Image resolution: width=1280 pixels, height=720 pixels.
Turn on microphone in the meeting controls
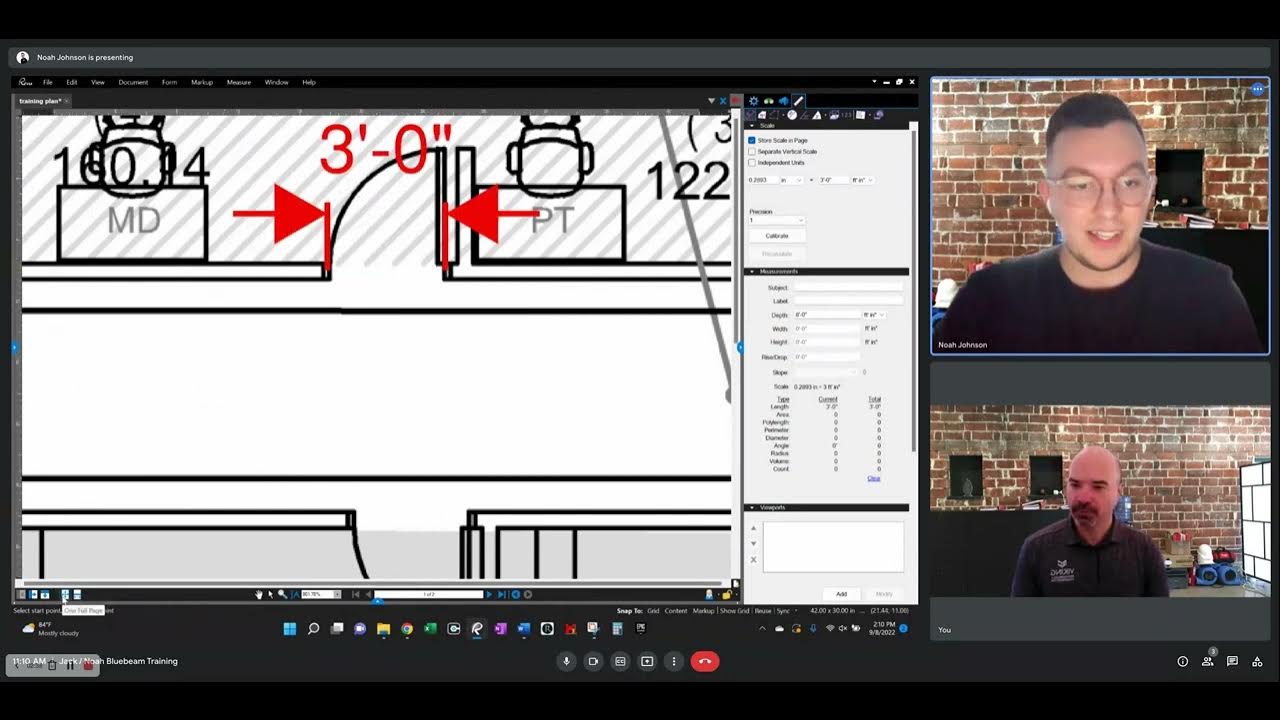click(x=566, y=661)
